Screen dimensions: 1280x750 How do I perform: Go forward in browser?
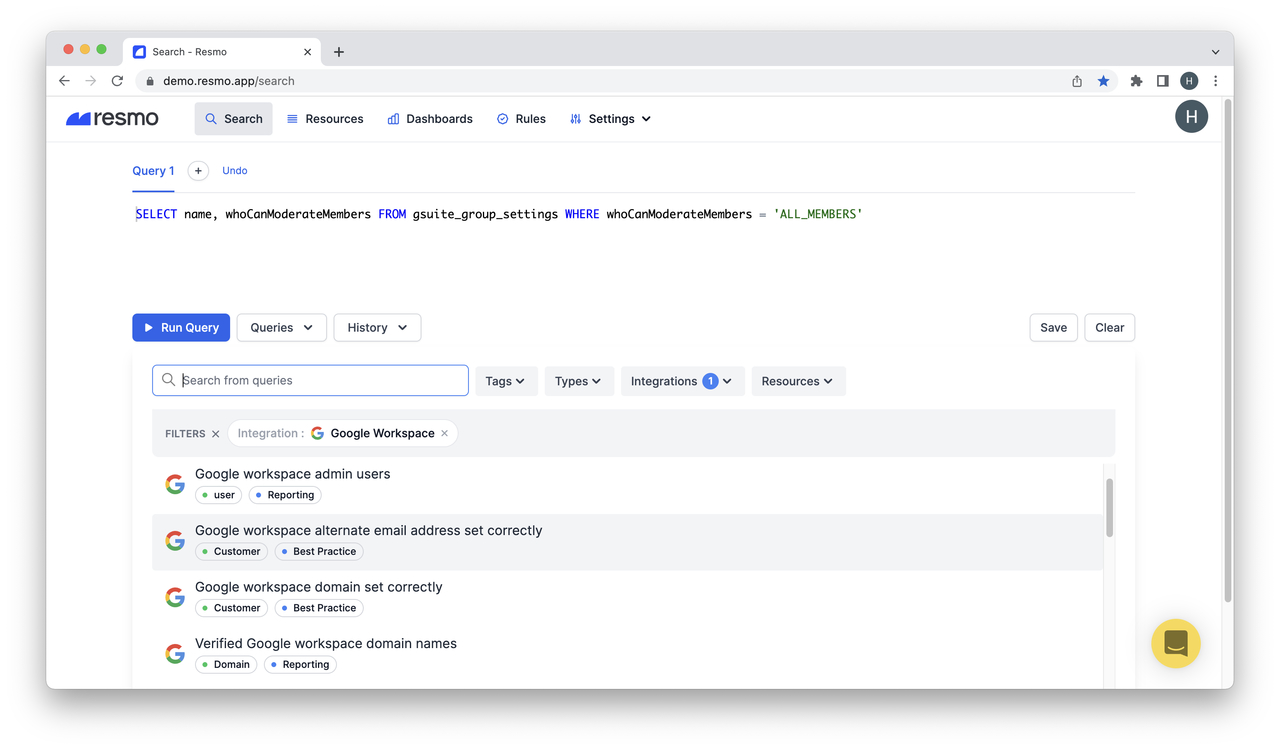click(91, 81)
